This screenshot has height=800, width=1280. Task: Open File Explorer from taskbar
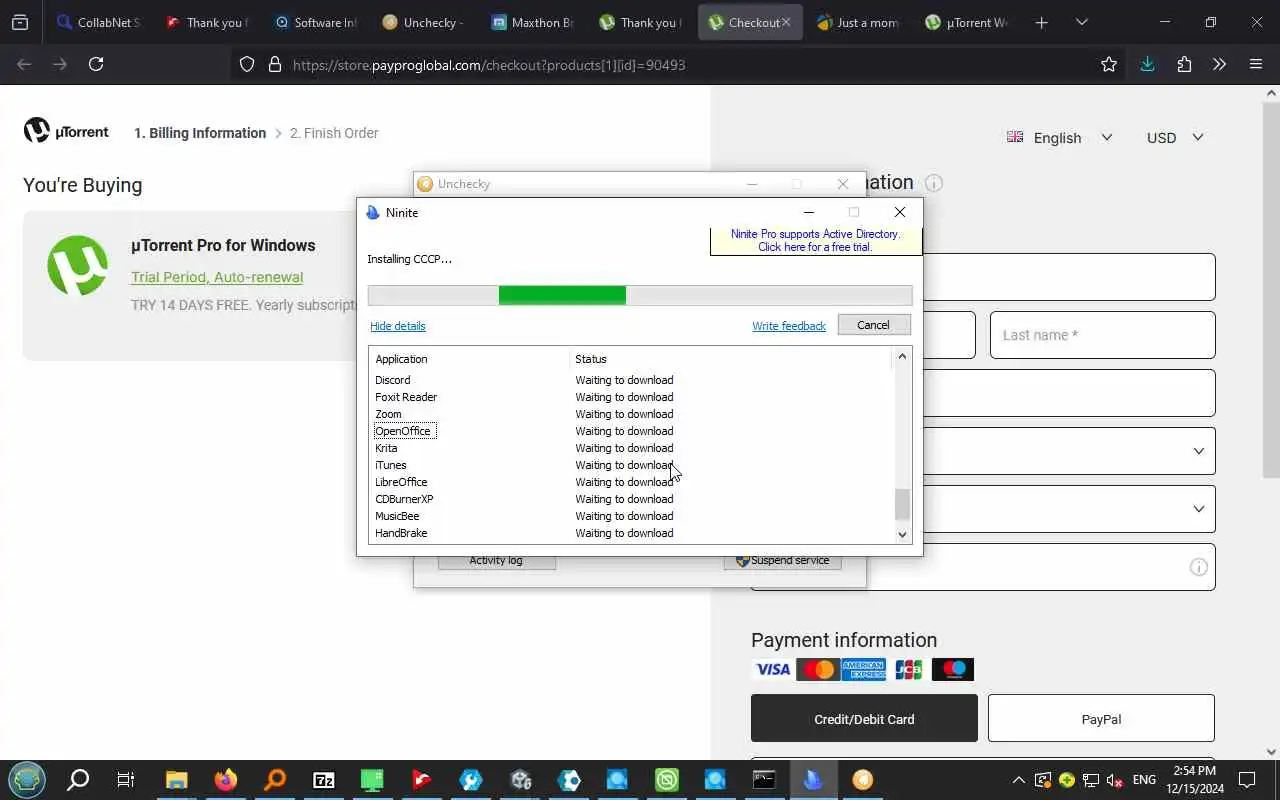click(176, 780)
